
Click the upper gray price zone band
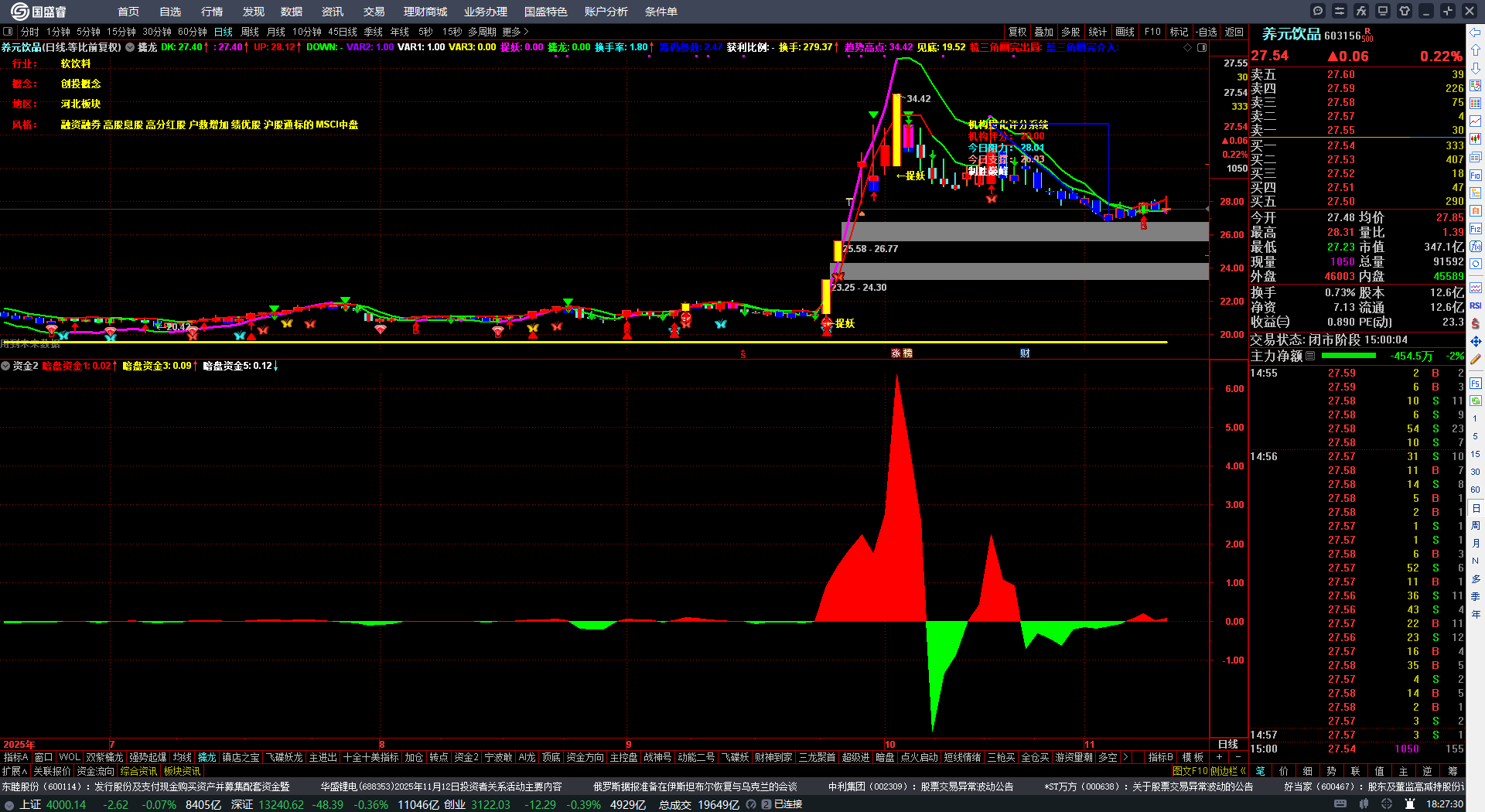(1025, 231)
